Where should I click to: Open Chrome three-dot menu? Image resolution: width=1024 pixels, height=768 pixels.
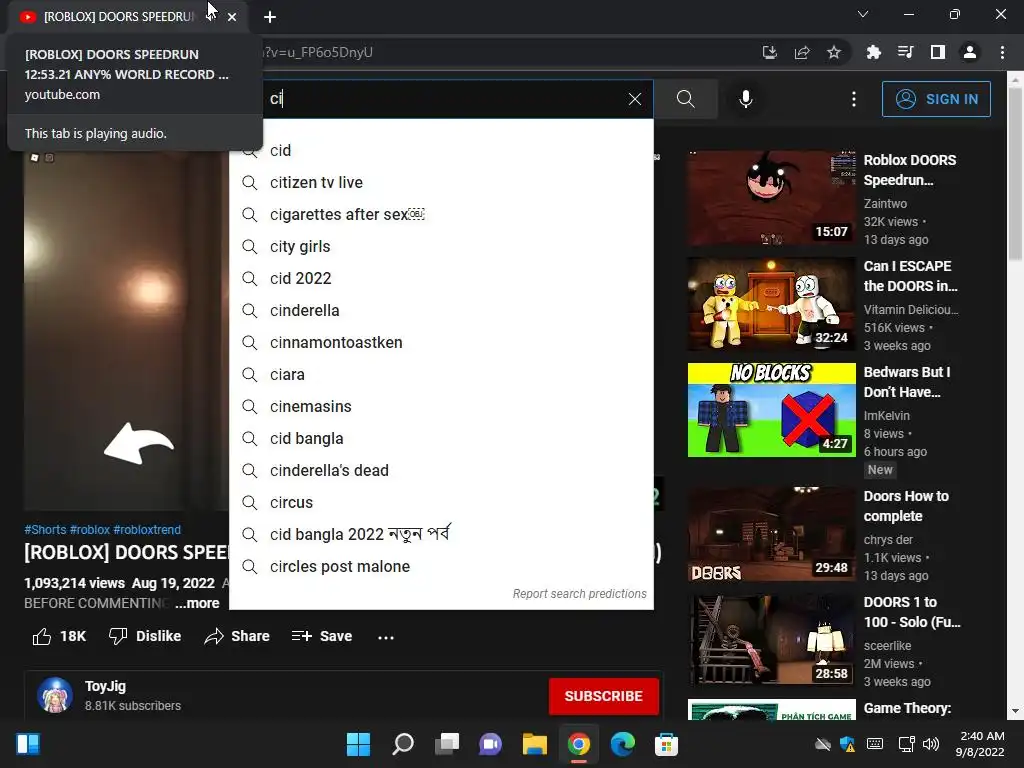[x=1002, y=52]
